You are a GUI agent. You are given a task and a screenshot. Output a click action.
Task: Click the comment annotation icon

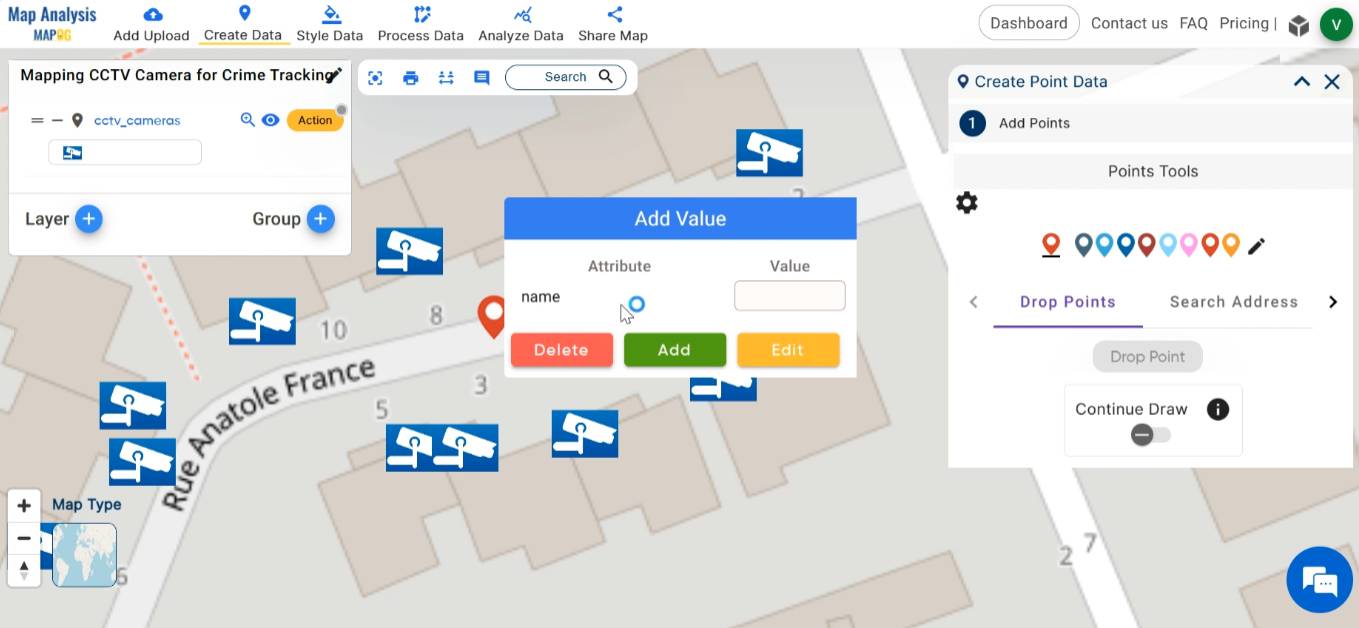pos(481,77)
